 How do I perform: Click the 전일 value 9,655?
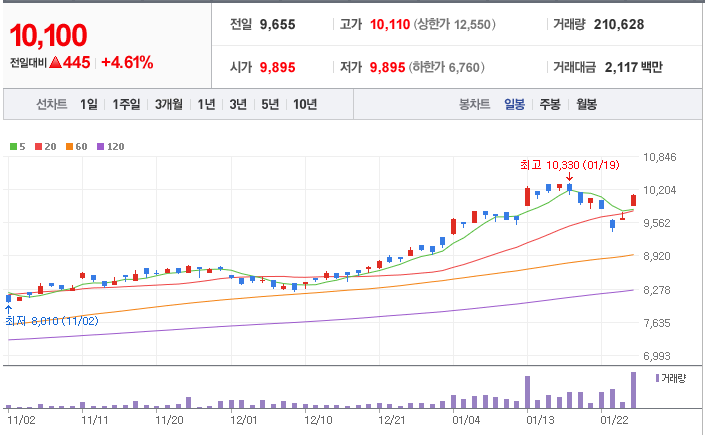pos(277,24)
